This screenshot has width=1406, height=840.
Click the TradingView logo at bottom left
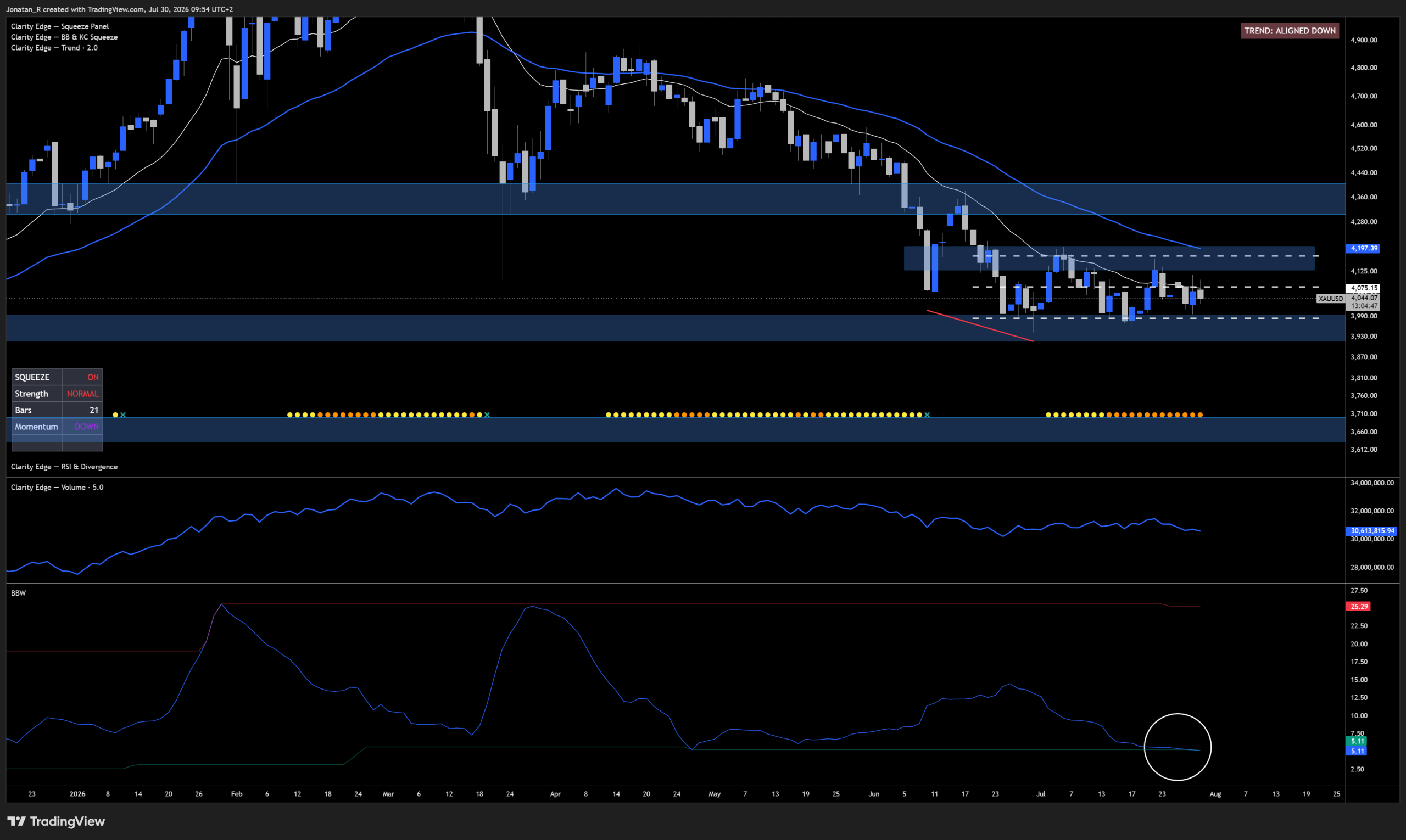coord(56,821)
